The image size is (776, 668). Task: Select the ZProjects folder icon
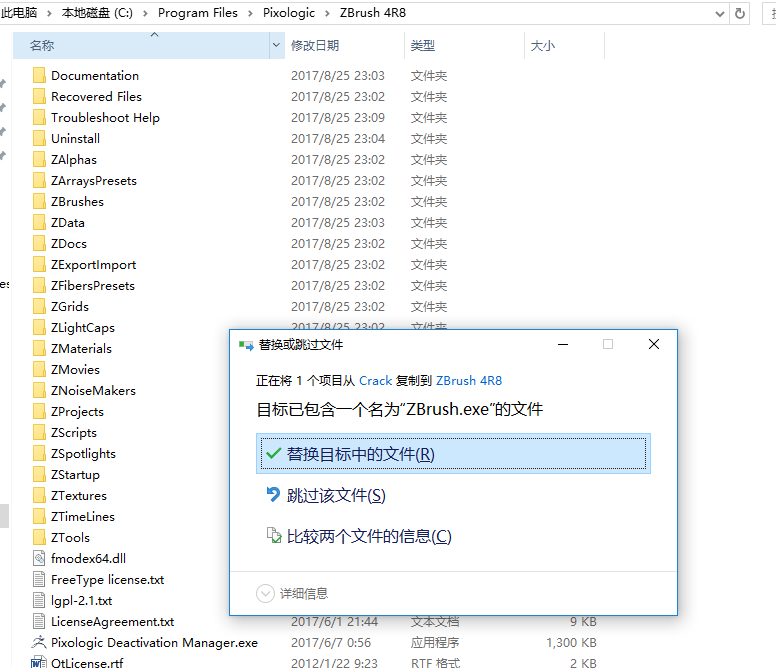click(x=40, y=412)
